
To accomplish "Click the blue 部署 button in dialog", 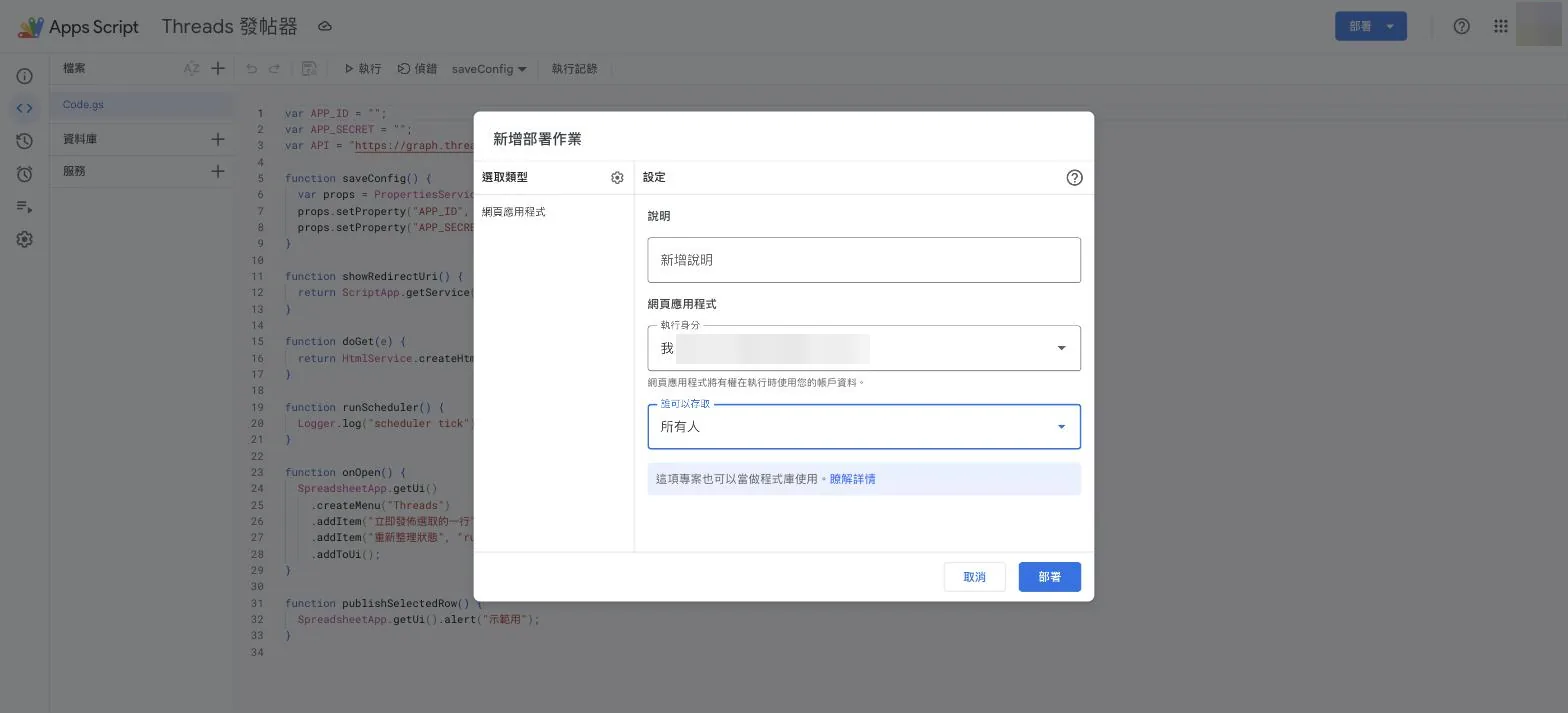I will pyautogui.click(x=1050, y=577).
